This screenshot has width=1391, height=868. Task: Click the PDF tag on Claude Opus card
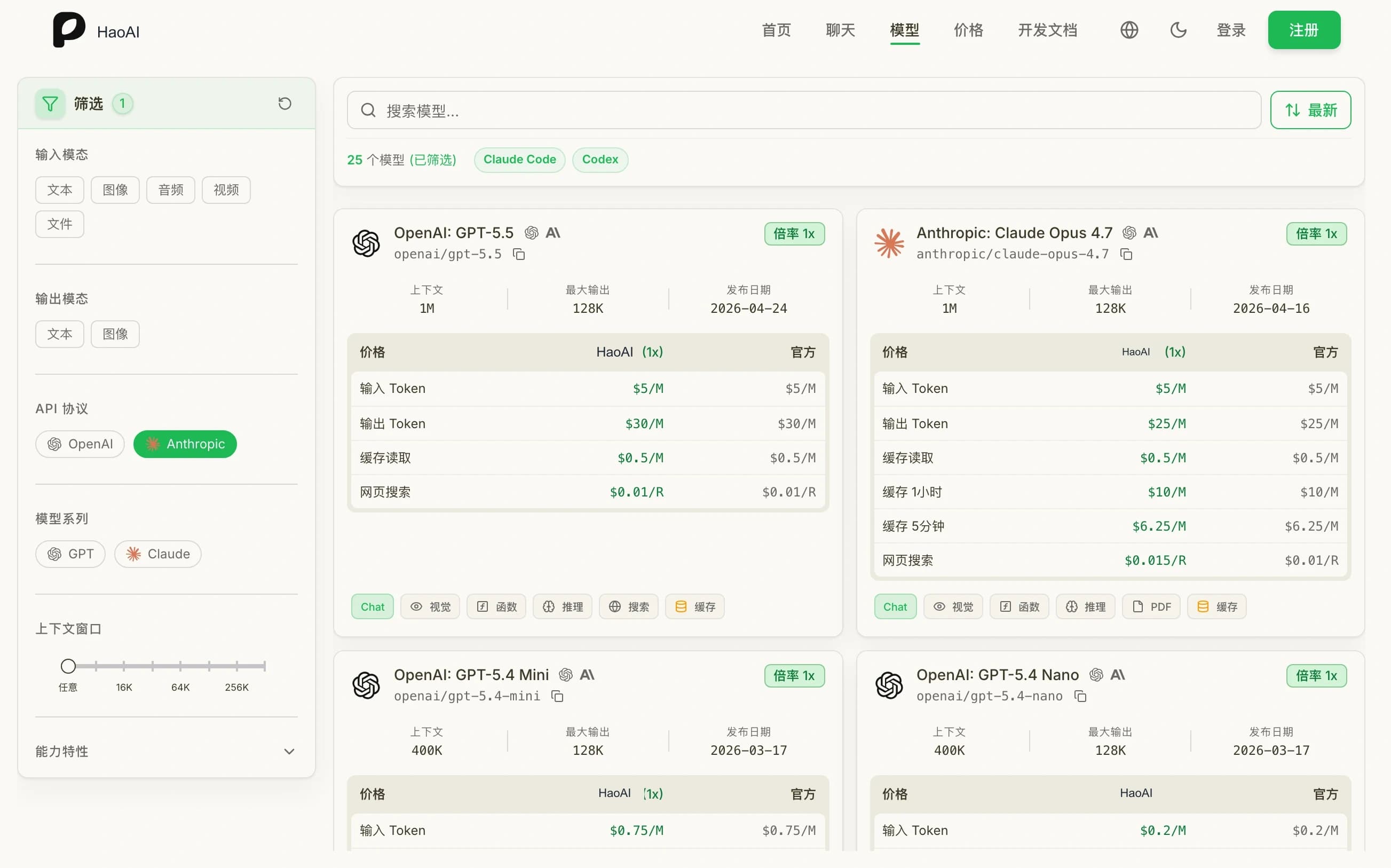tap(1151, 607)
